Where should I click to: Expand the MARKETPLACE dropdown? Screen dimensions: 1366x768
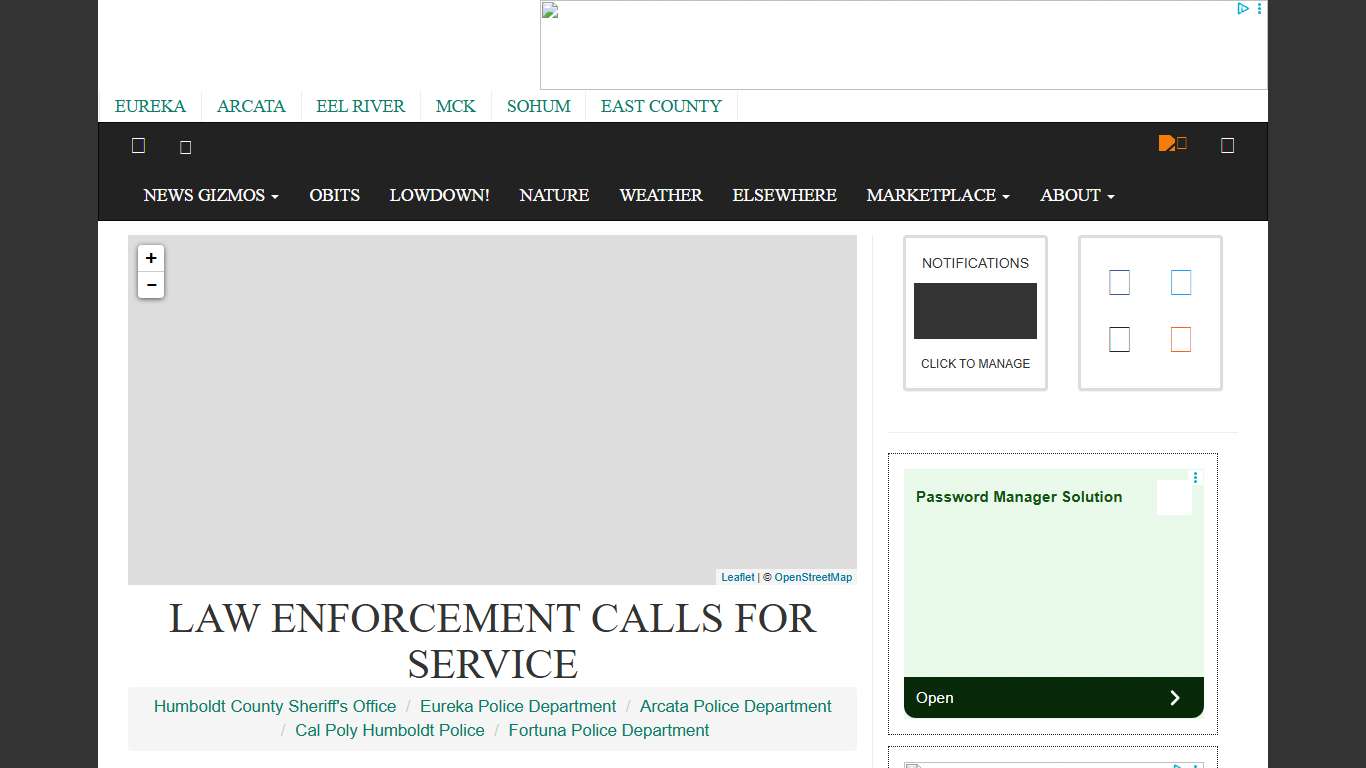click(937, 195)
